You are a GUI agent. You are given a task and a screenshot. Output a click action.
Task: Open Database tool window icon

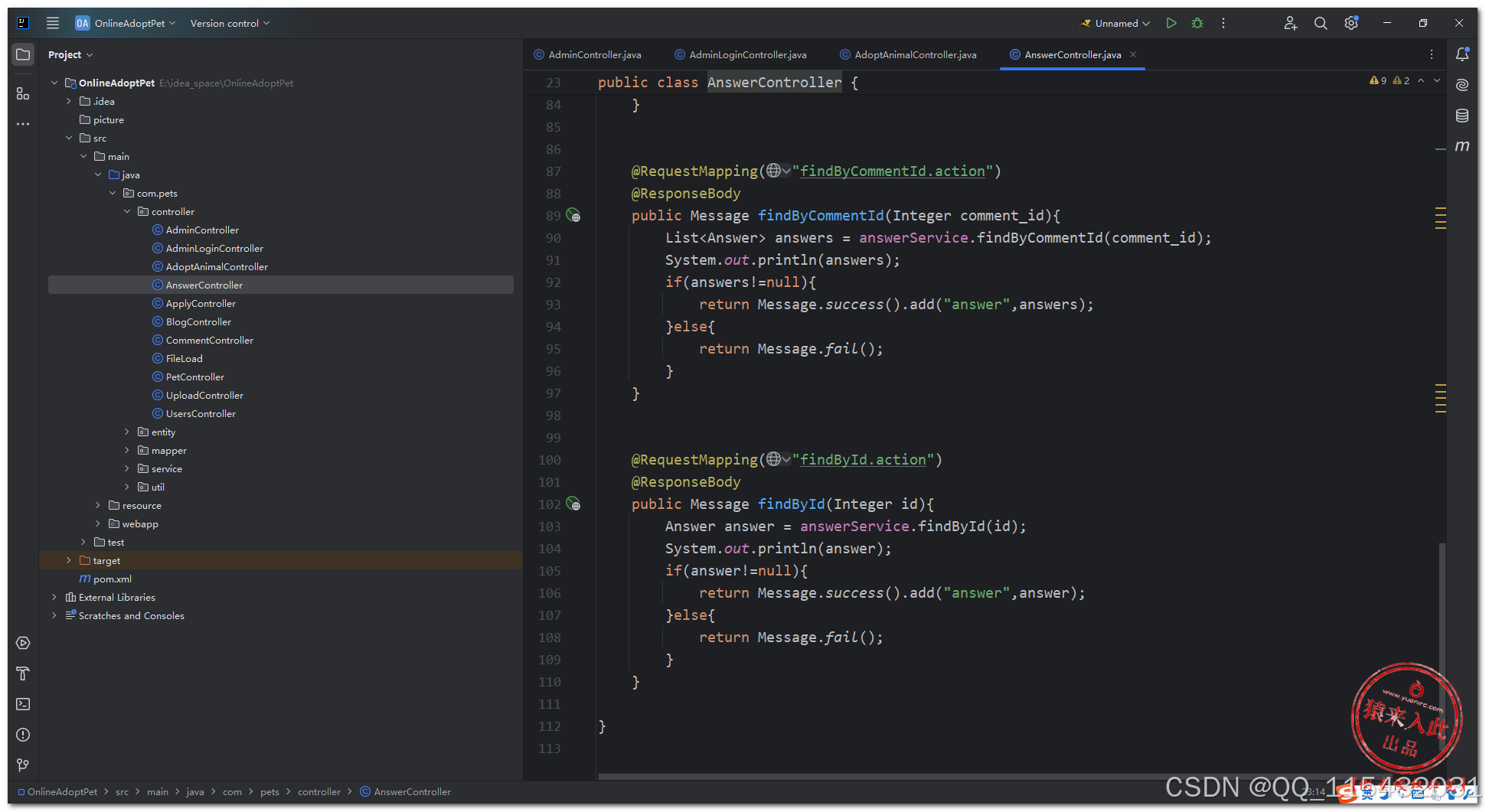tap(1462, 116)
